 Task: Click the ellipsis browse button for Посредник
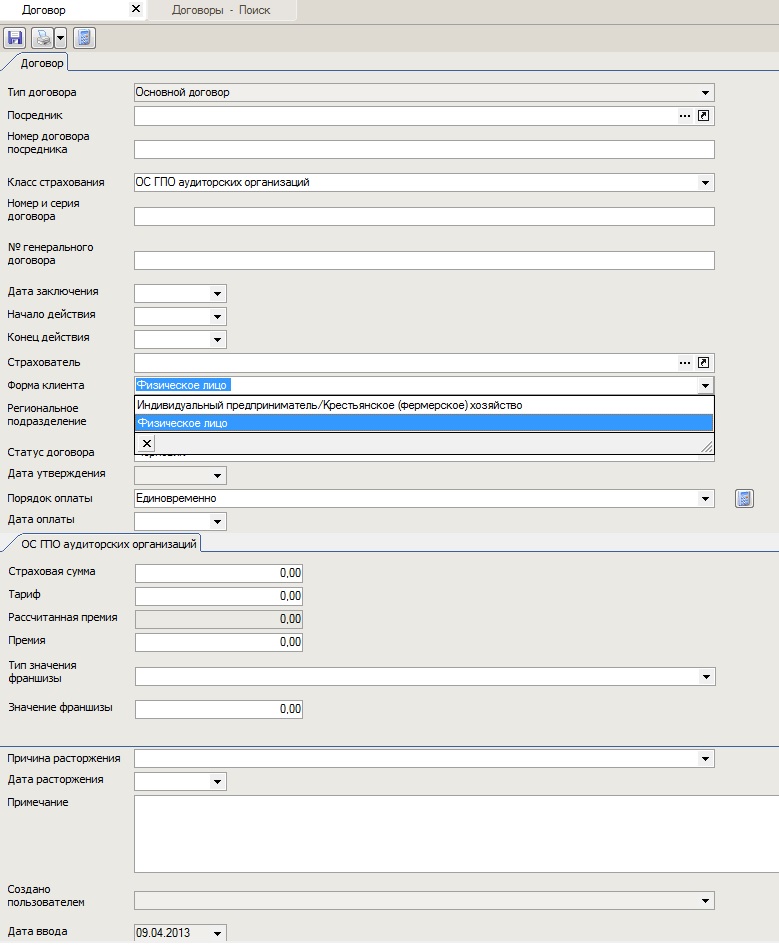point(685,116)
